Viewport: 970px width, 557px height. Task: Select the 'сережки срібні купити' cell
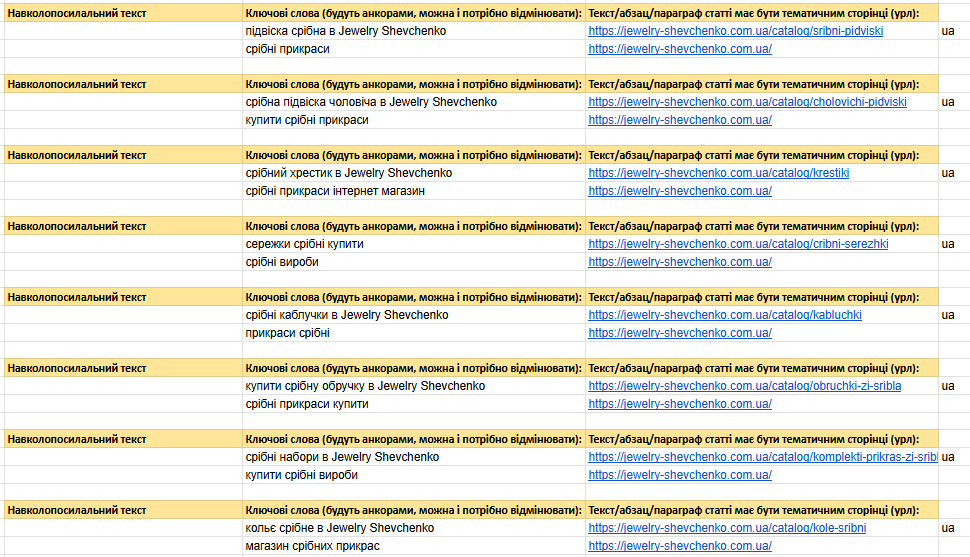(x=414, y=244)
